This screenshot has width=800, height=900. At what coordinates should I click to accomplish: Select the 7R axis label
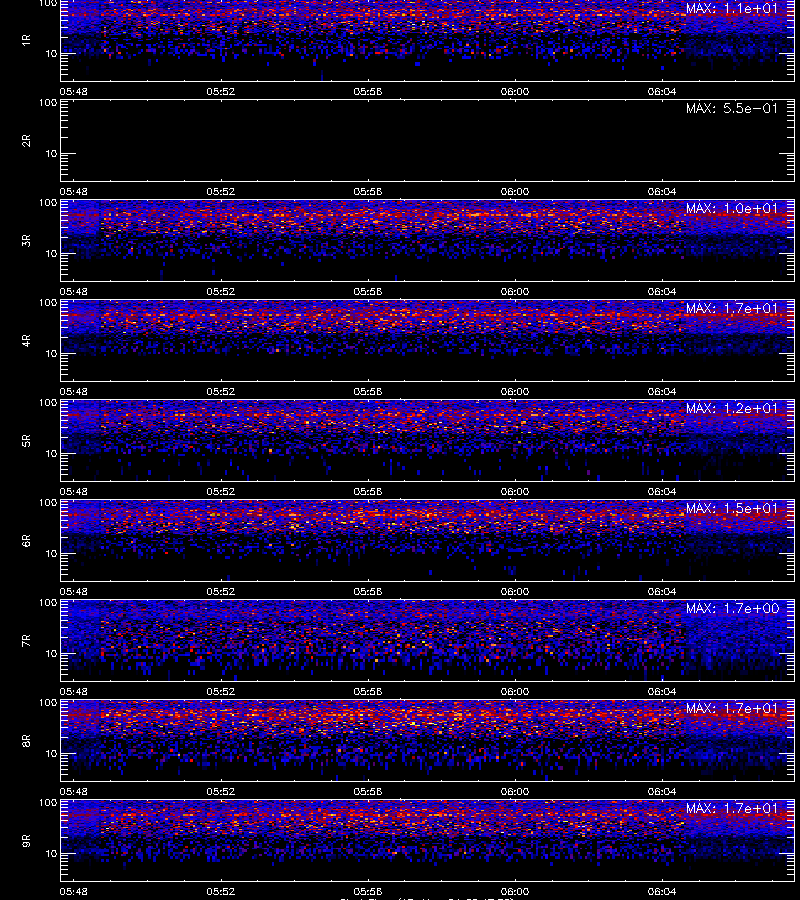pos(26,641)
